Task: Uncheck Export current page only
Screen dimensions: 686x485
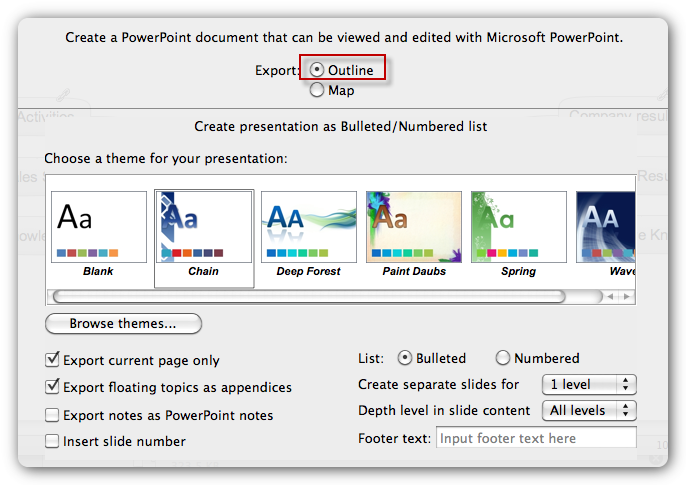Action: (52, 359)
